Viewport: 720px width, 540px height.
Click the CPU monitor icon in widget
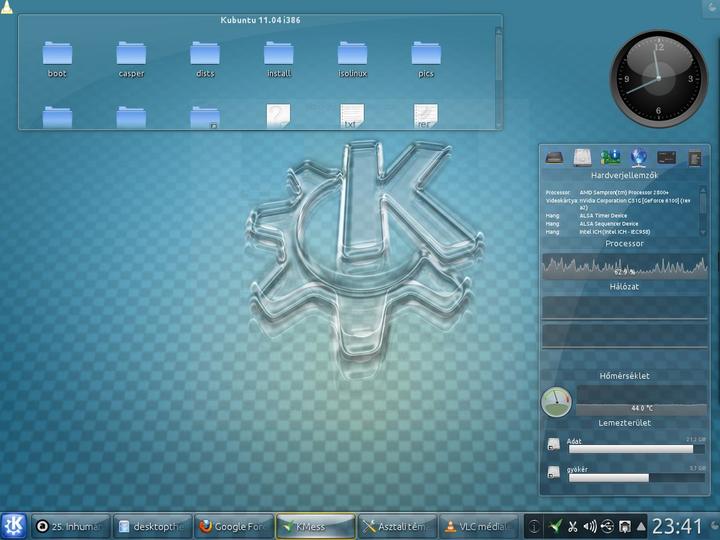pyautogui.click(x=666, y=158)
